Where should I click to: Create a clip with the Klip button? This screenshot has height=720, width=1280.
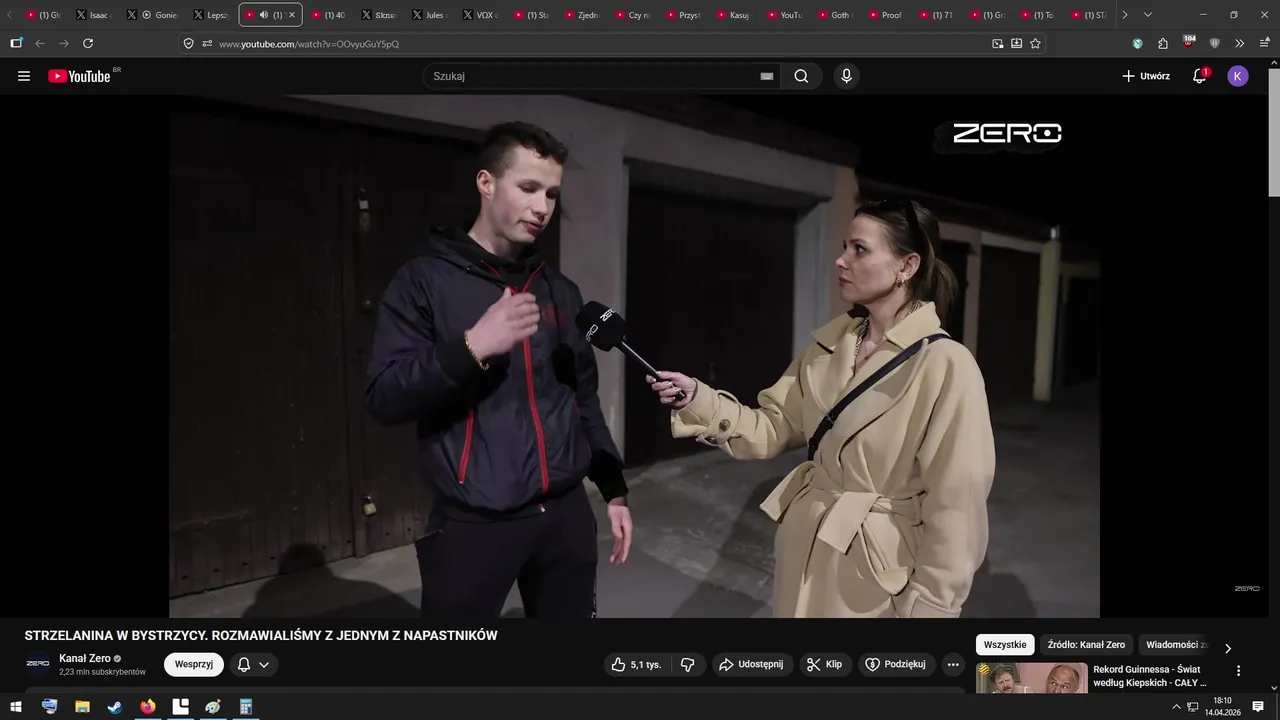pos(825,664)
